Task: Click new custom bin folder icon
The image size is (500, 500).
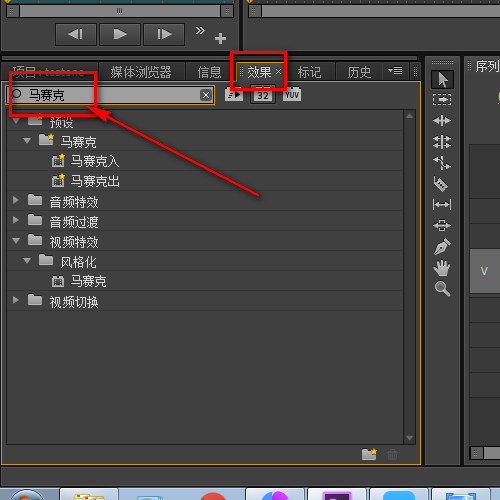Action: tap(369, 454)
